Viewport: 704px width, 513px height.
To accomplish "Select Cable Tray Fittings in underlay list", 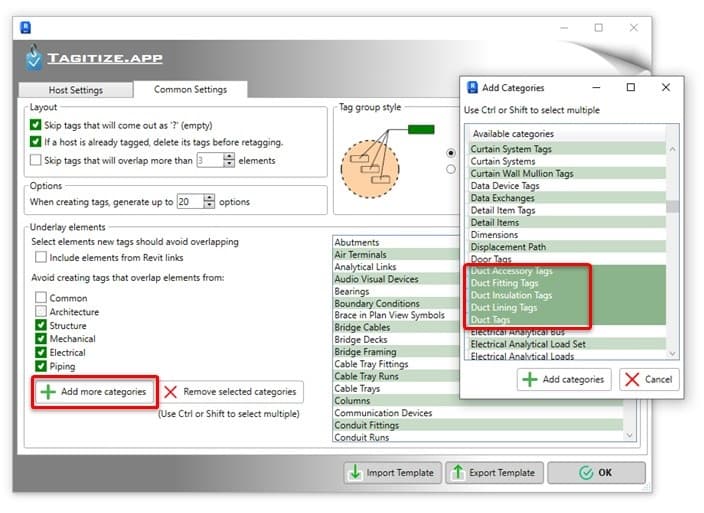I will (x=396, y=364).
